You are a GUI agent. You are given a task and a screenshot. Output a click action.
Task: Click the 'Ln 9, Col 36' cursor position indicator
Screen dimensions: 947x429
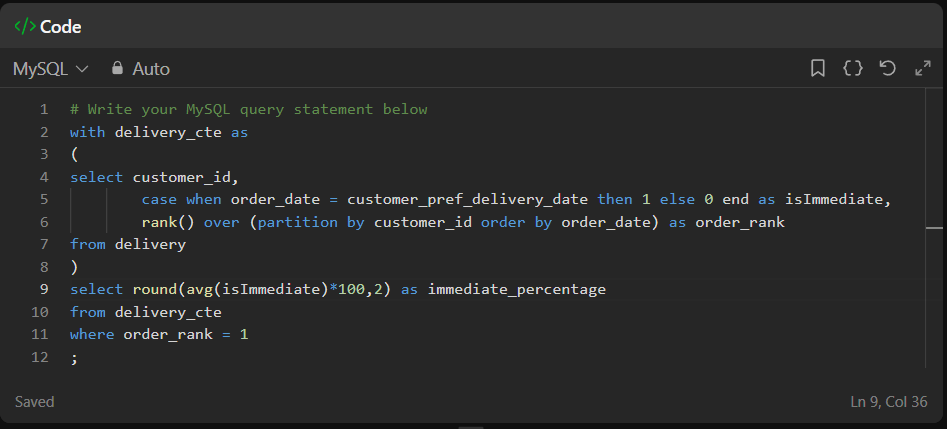[889, 402]
